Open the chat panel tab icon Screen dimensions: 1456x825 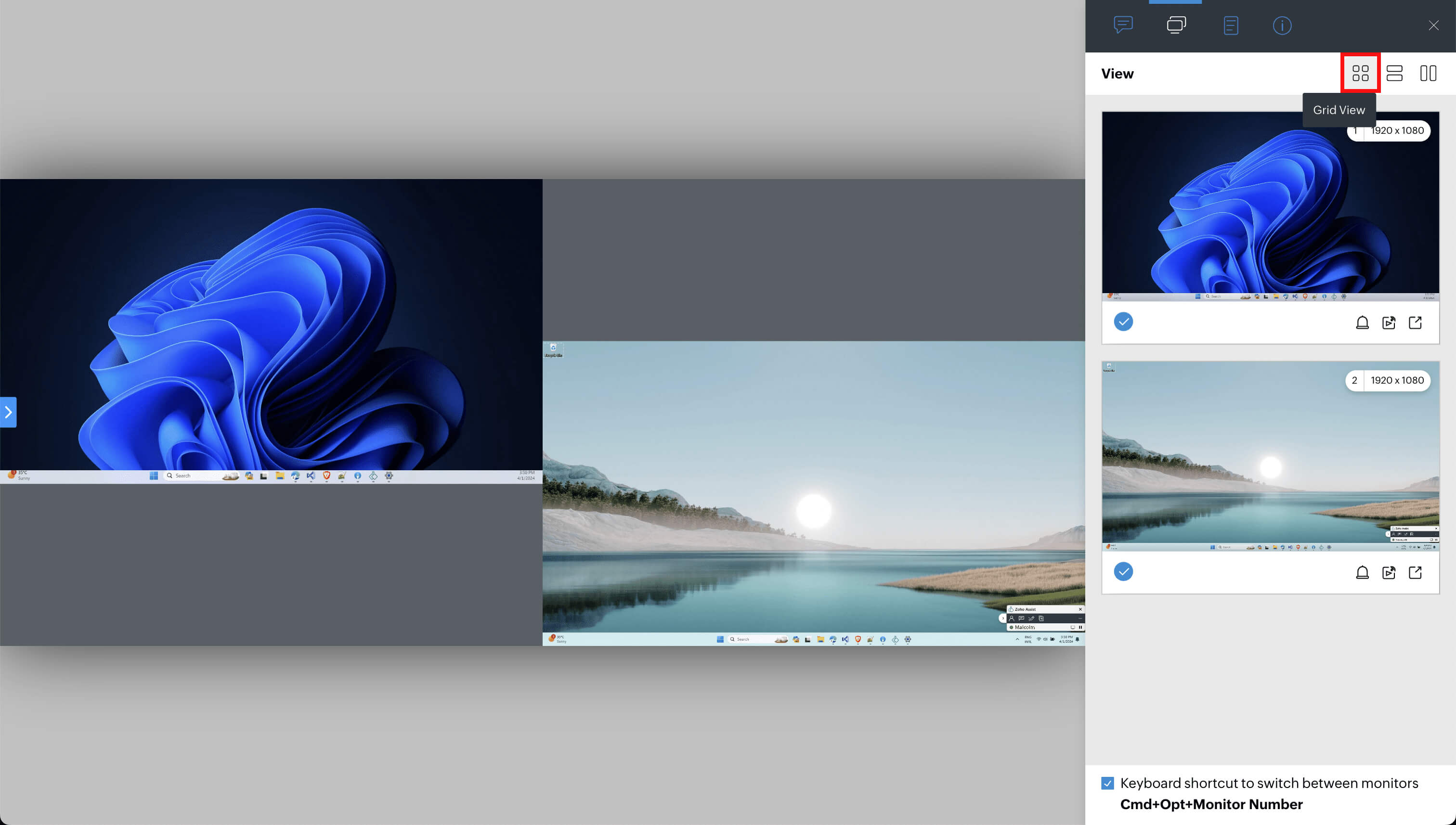[1123, 25]
